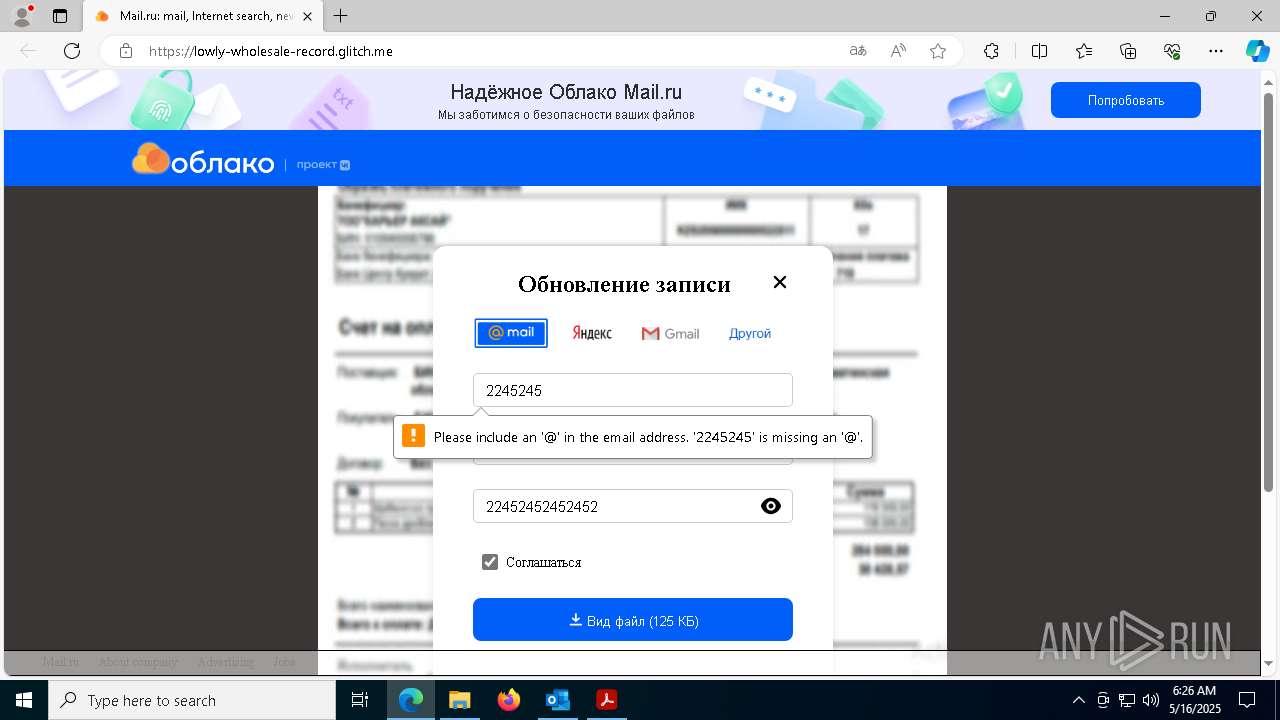The image size is (1280, 720).
Task: Add page to favorites star icon
Action: point(938,51)
